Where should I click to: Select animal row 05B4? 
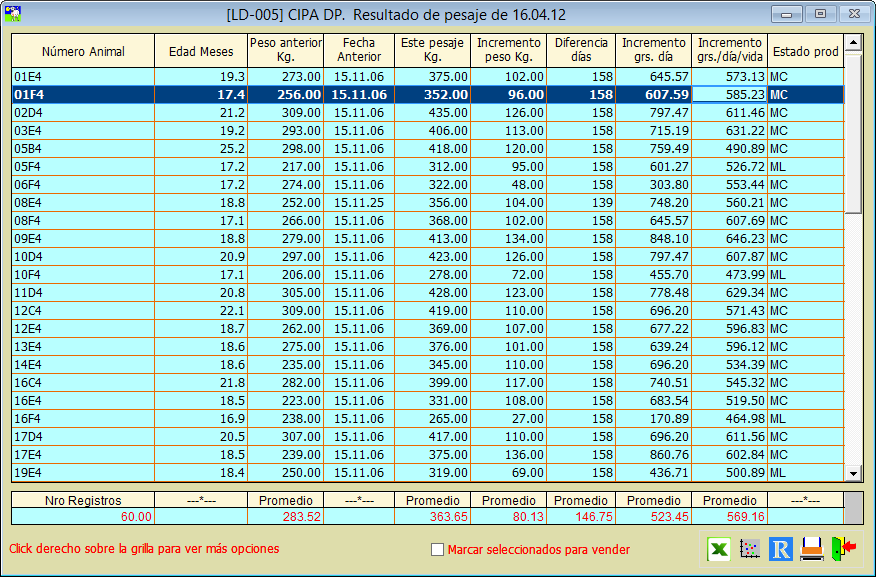[83, 148]
